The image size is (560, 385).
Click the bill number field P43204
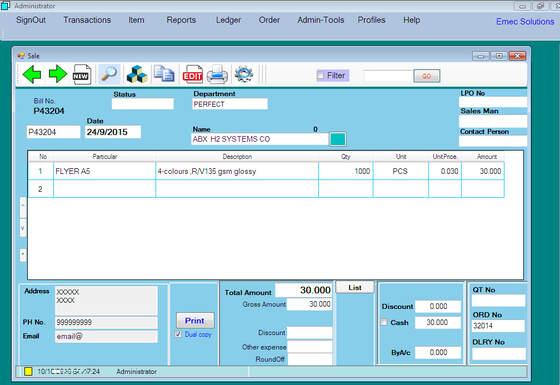[54, 132]
